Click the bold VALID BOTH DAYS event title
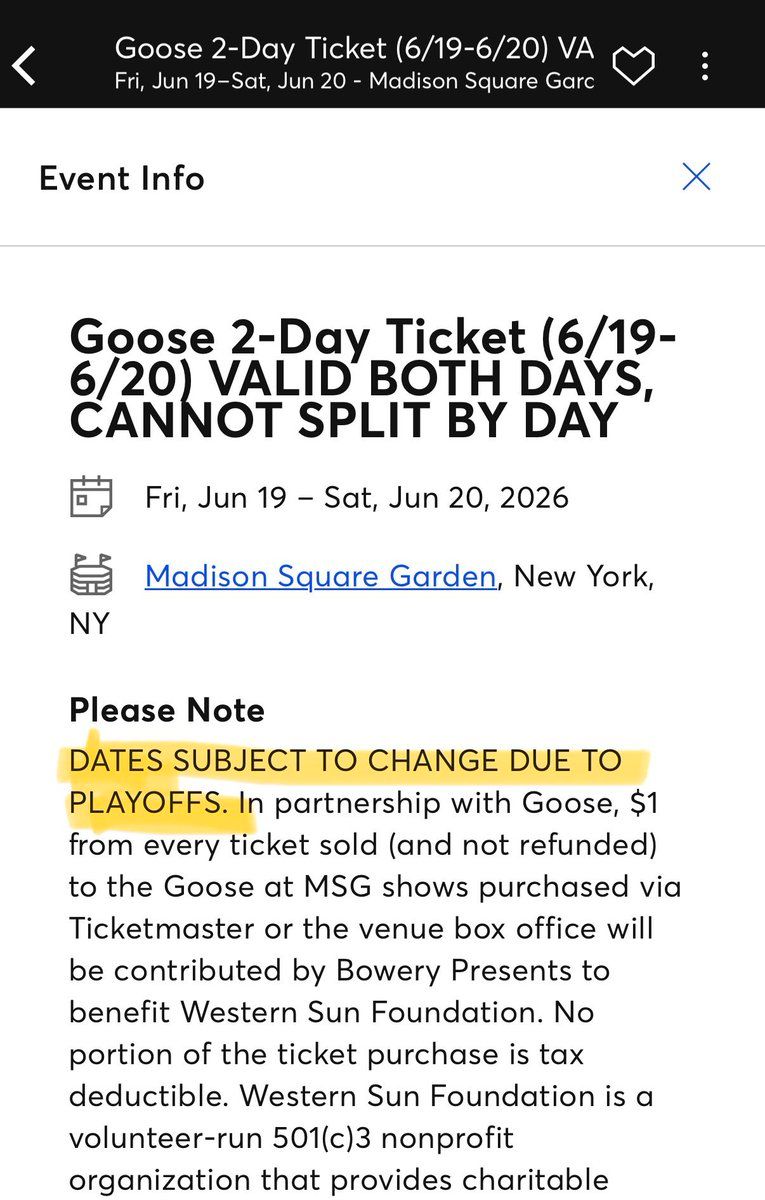 [x=372, y=380]
